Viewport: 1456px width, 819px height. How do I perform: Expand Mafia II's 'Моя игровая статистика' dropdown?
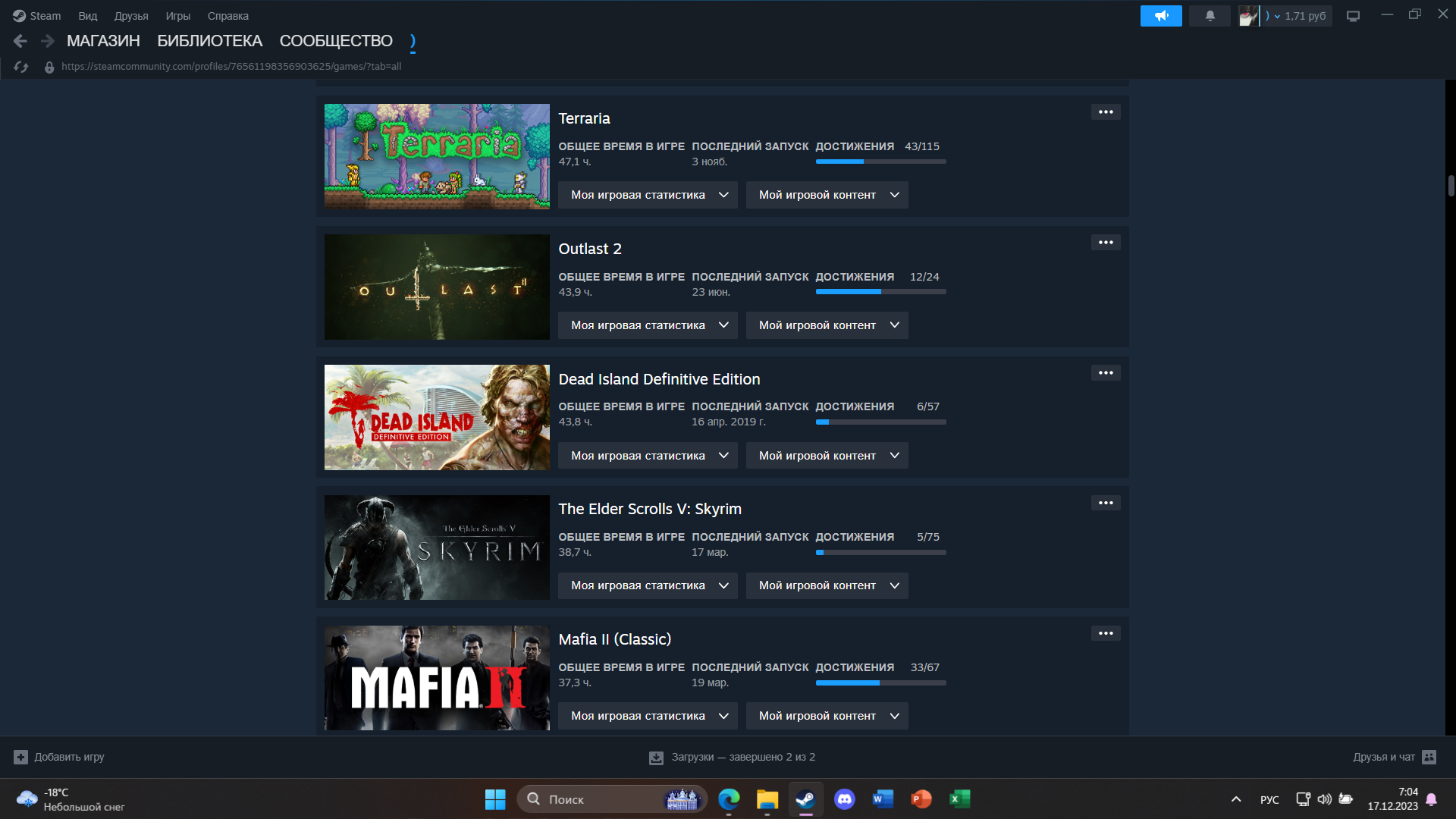tap(648, 716)
